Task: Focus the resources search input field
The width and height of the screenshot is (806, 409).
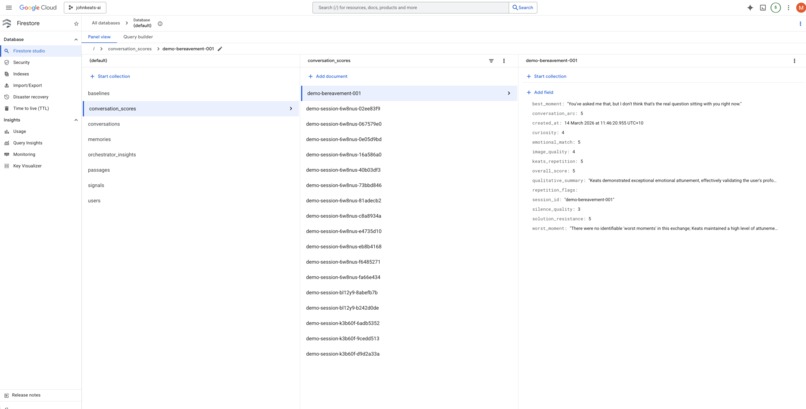Action: 411,8
